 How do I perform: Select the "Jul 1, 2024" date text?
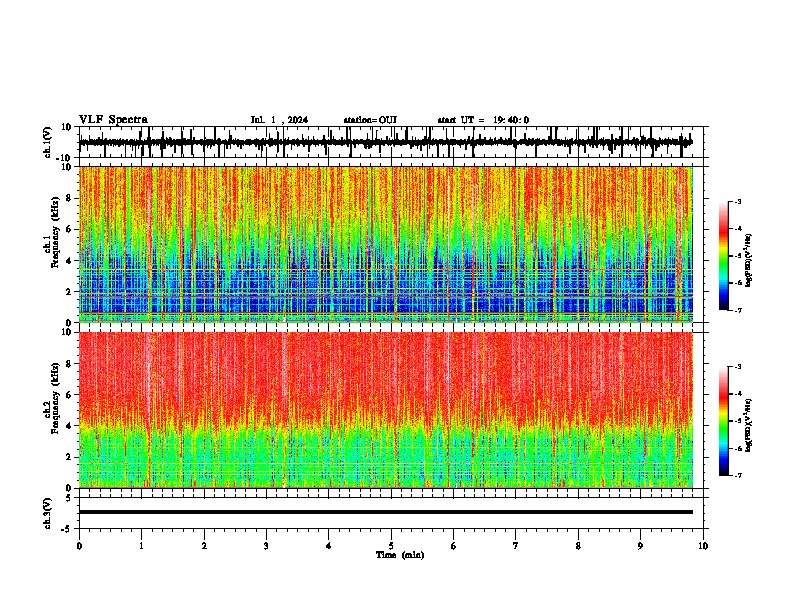(x=279, y=120)
